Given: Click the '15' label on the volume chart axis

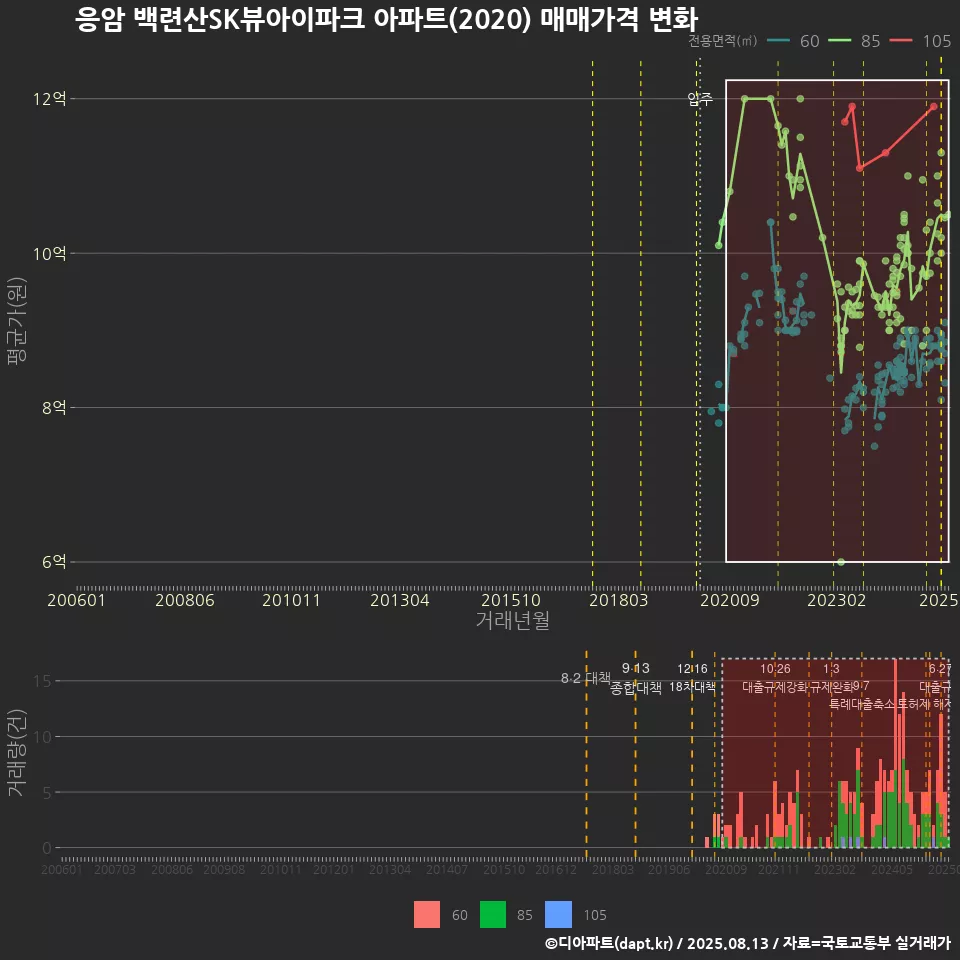Looking at the screenshot, I should (42, 681).
